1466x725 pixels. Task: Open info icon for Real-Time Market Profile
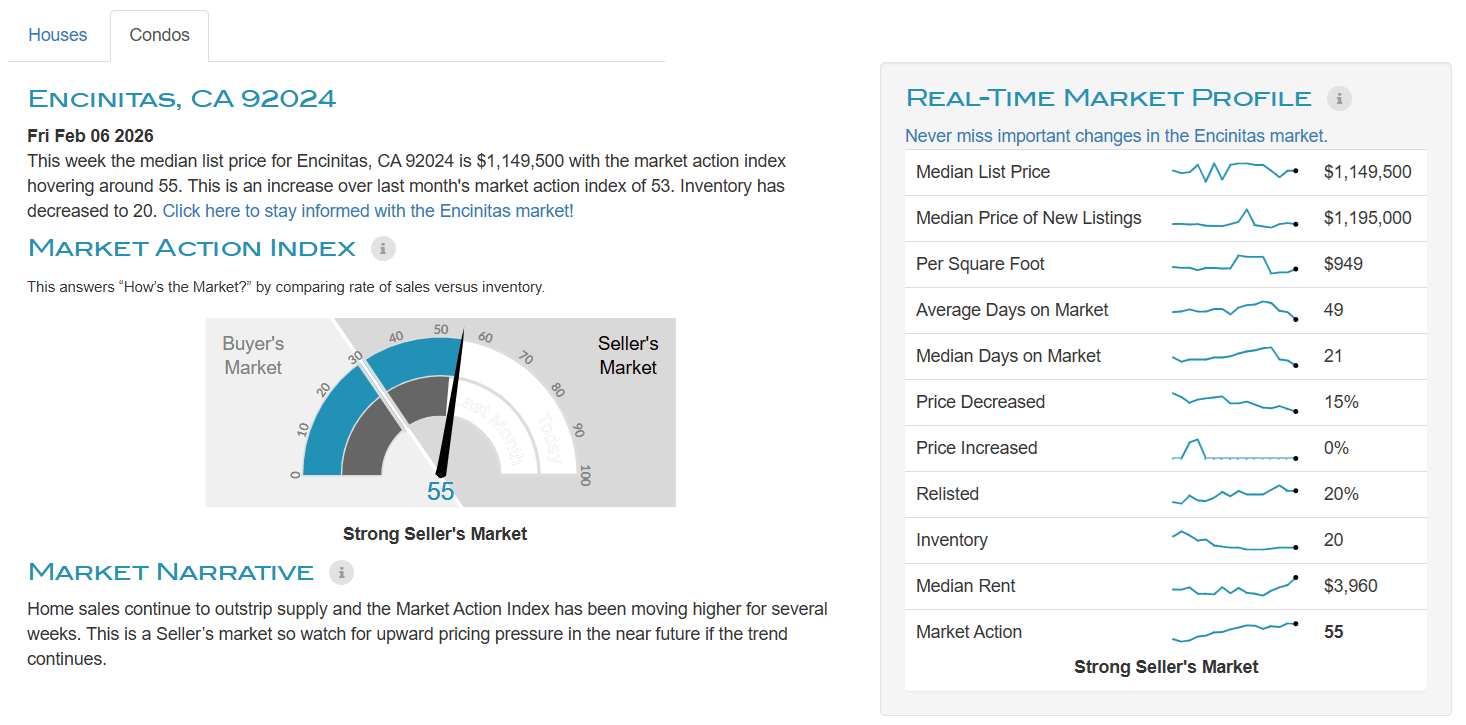tap(1339, 98)
